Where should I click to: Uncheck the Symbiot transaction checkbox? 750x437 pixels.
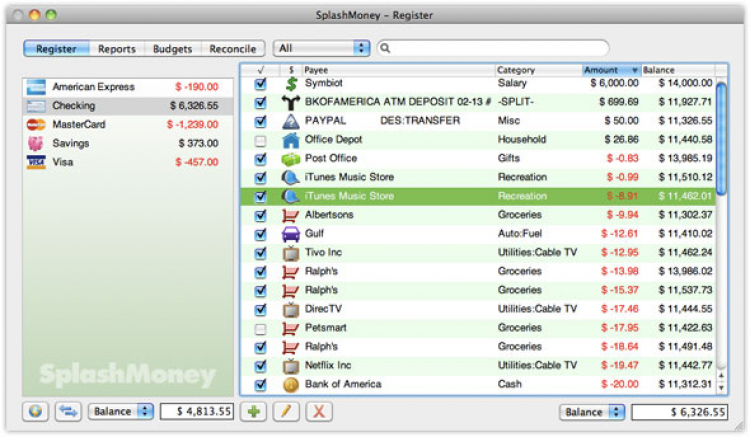[260, 84]
